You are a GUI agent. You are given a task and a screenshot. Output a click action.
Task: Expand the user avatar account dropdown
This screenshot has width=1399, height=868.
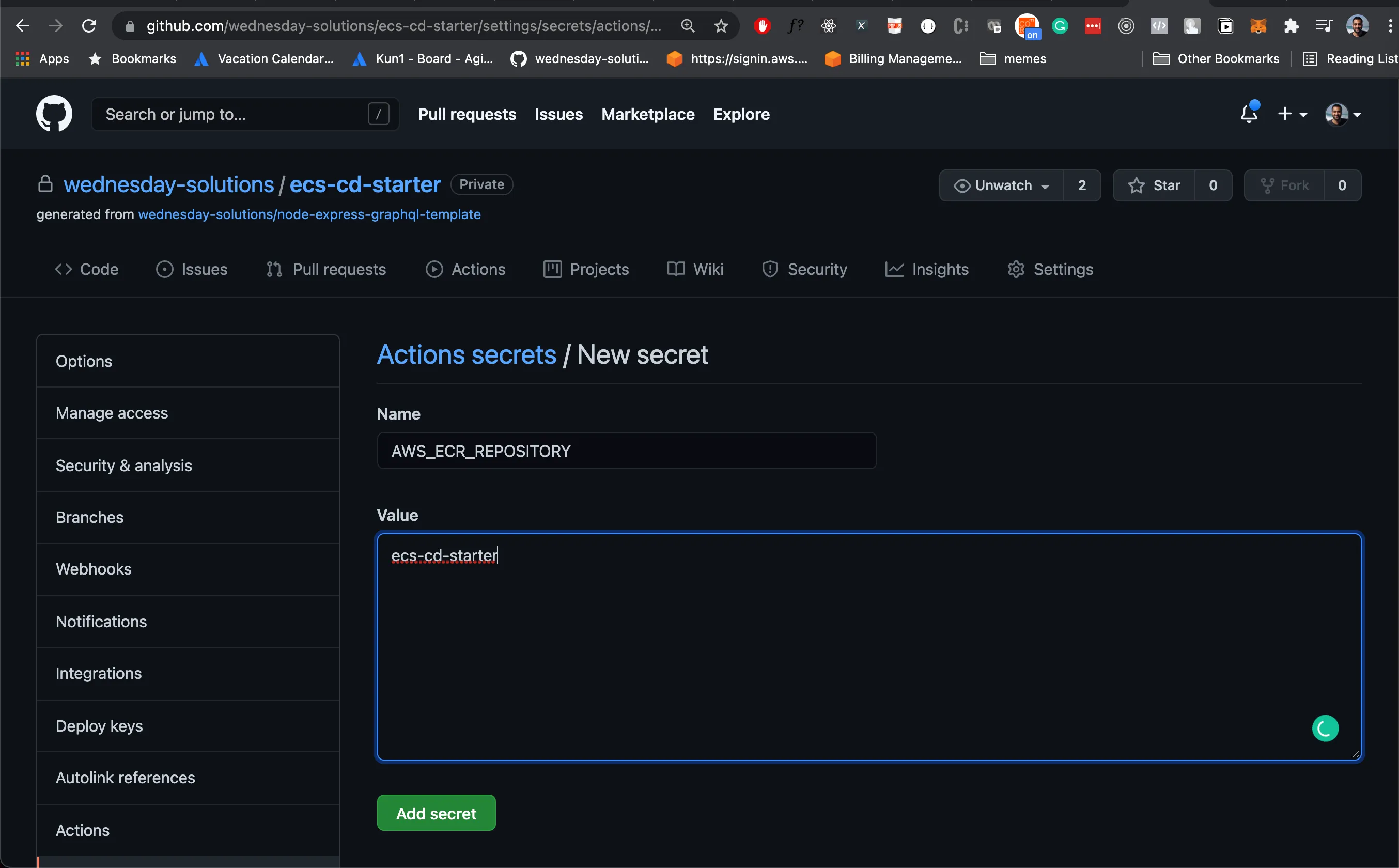click(1343, 114)
